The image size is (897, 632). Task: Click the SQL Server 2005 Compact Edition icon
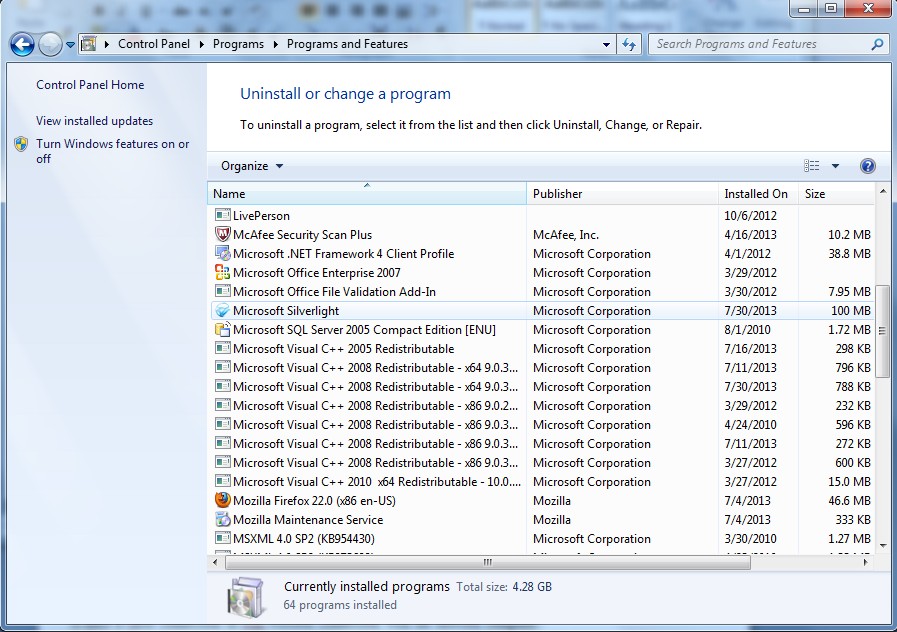[223, 329]
